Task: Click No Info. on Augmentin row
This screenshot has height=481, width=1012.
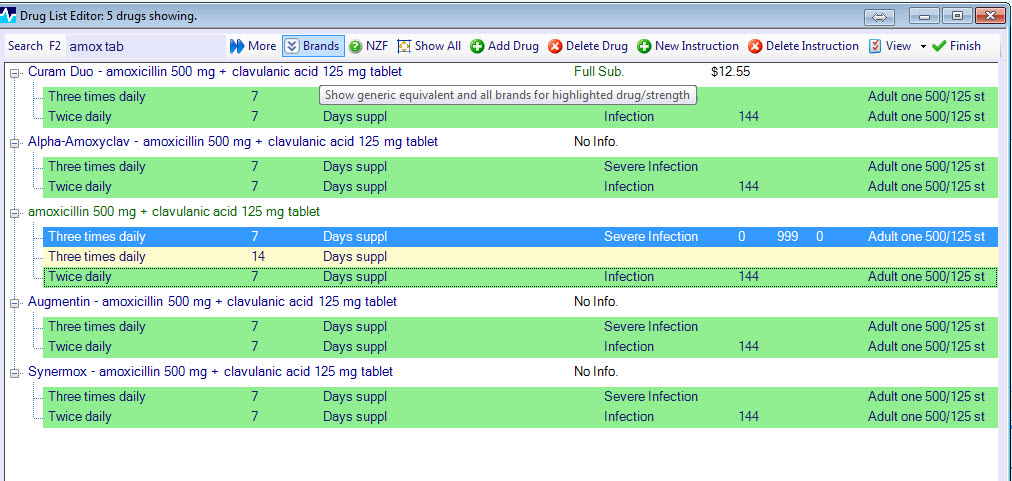Action: point(596,302)
